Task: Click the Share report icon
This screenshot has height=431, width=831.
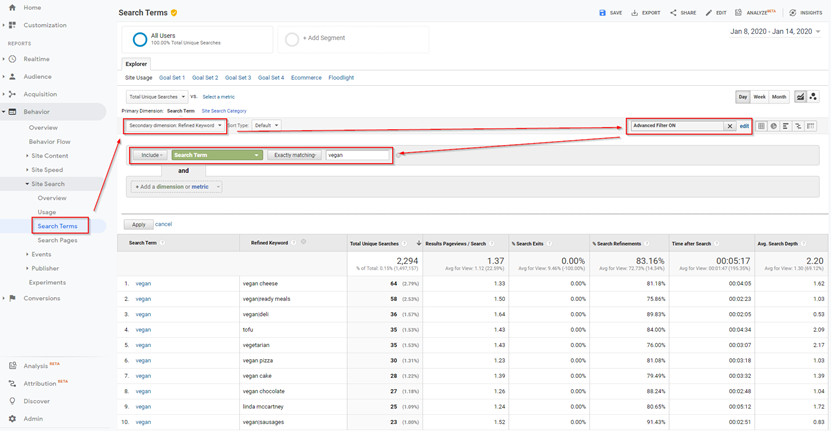Action: (673, 13)
